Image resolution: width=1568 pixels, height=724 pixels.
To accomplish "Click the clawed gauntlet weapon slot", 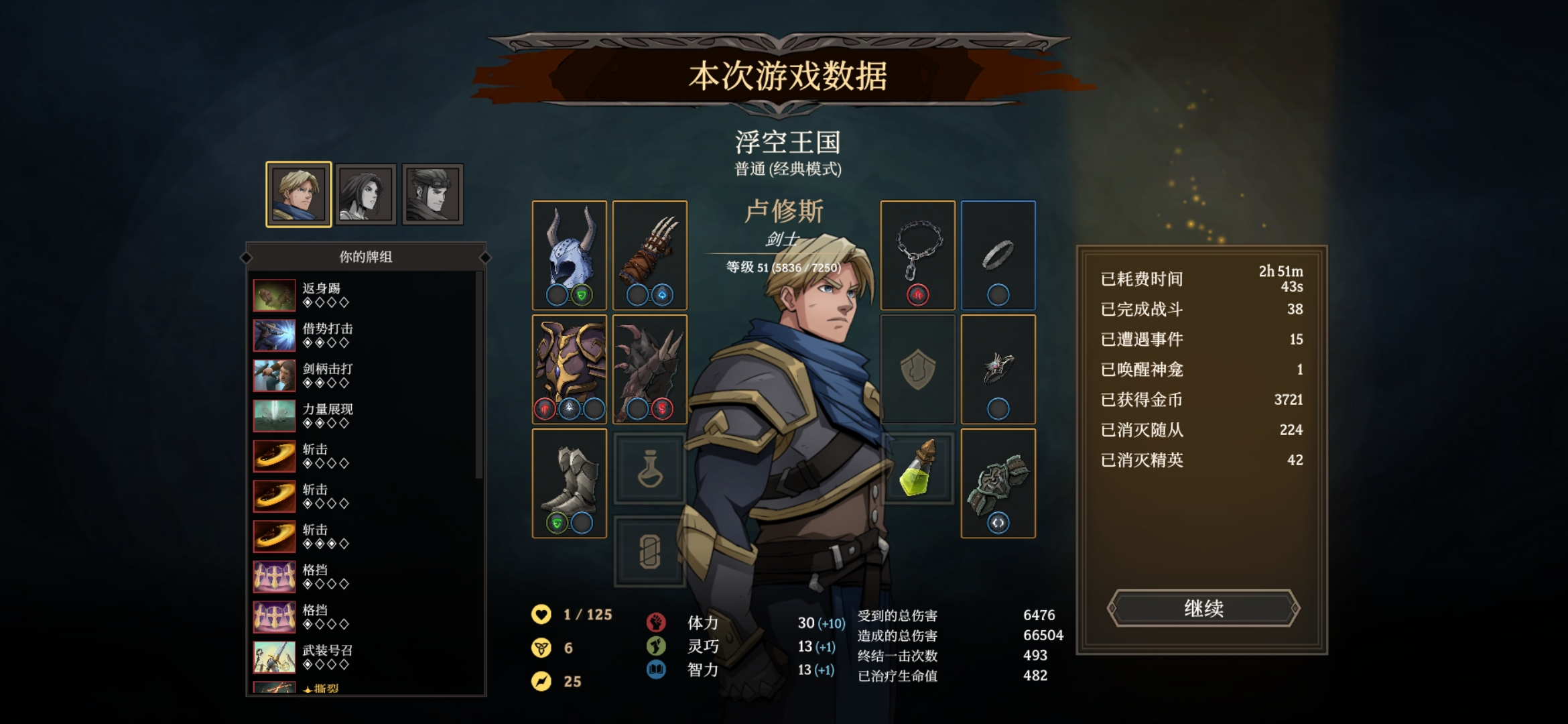I will pos(650,255).
